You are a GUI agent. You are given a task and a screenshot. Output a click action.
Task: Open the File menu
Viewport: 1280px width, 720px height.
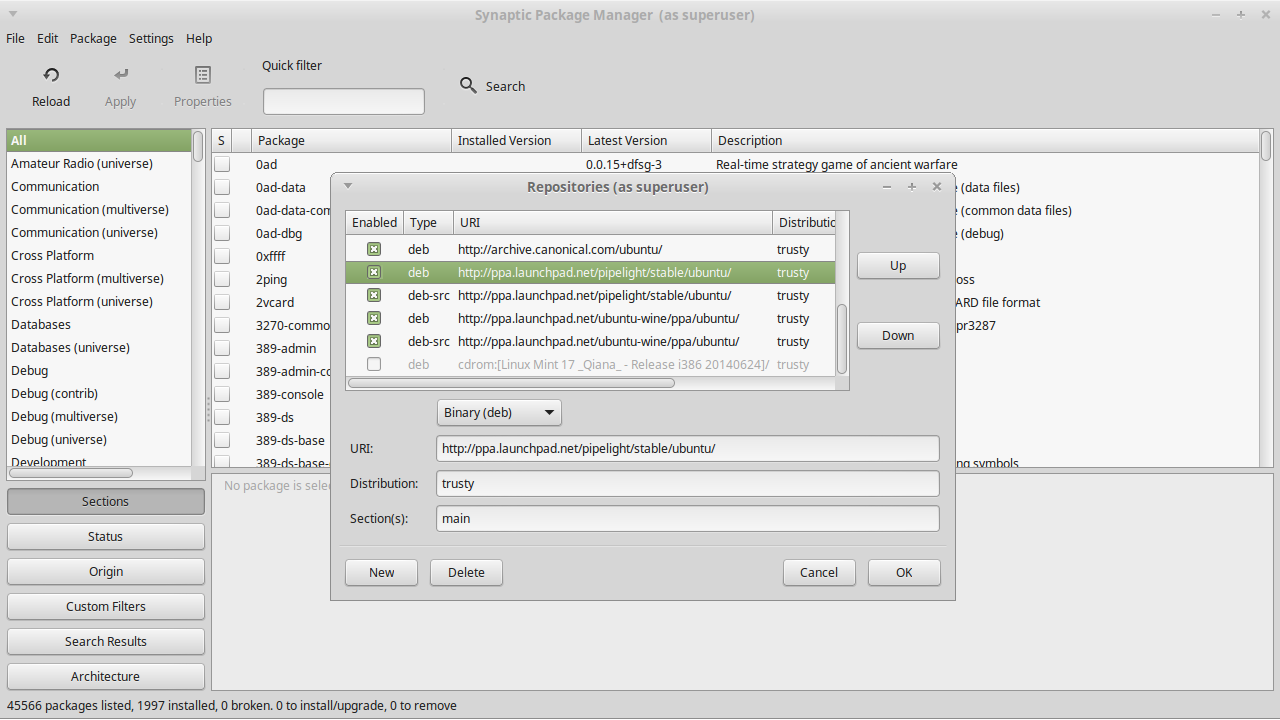click(x=15, y=38)
